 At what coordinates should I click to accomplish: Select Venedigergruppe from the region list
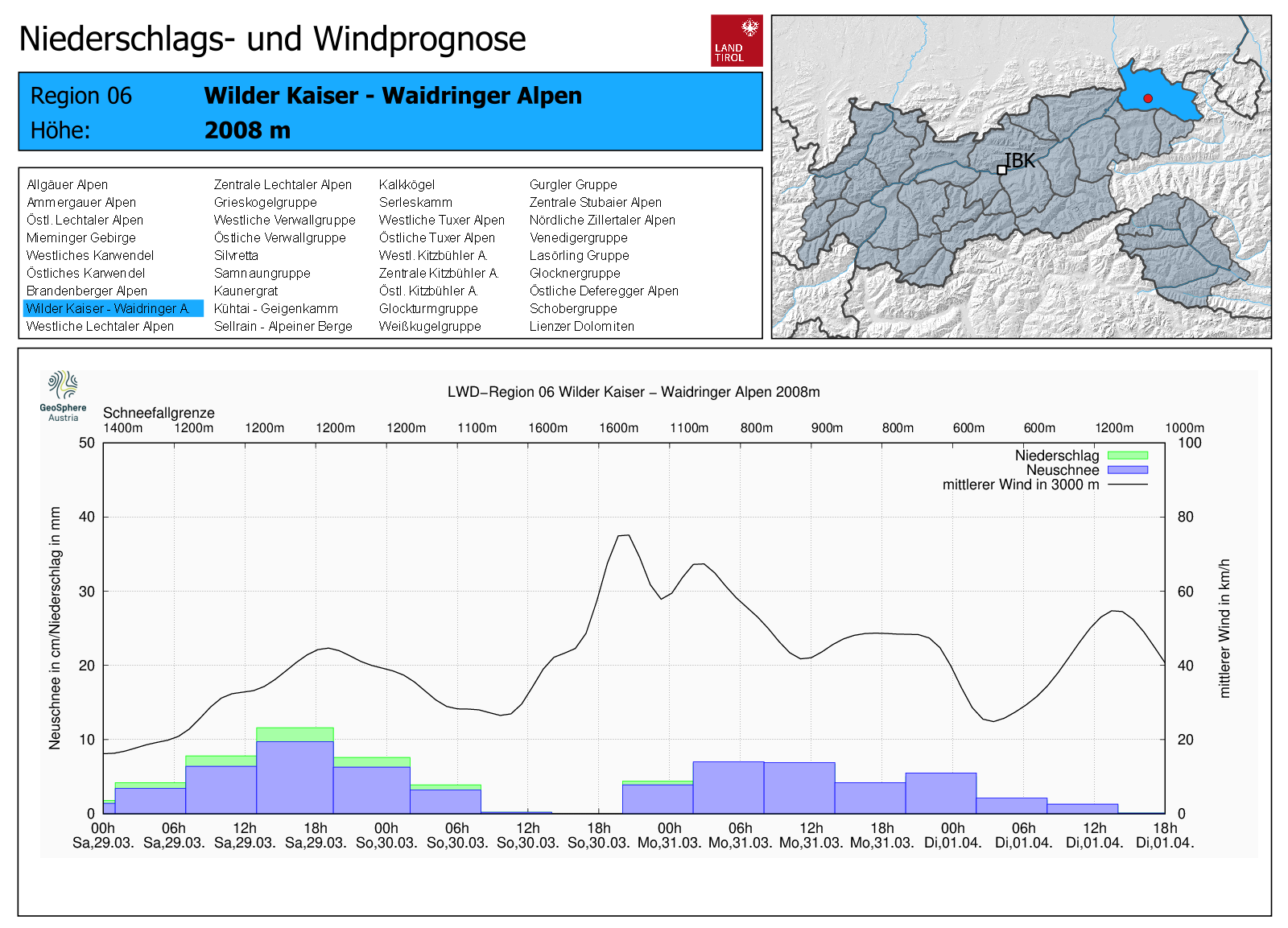(x=578, y=237)
